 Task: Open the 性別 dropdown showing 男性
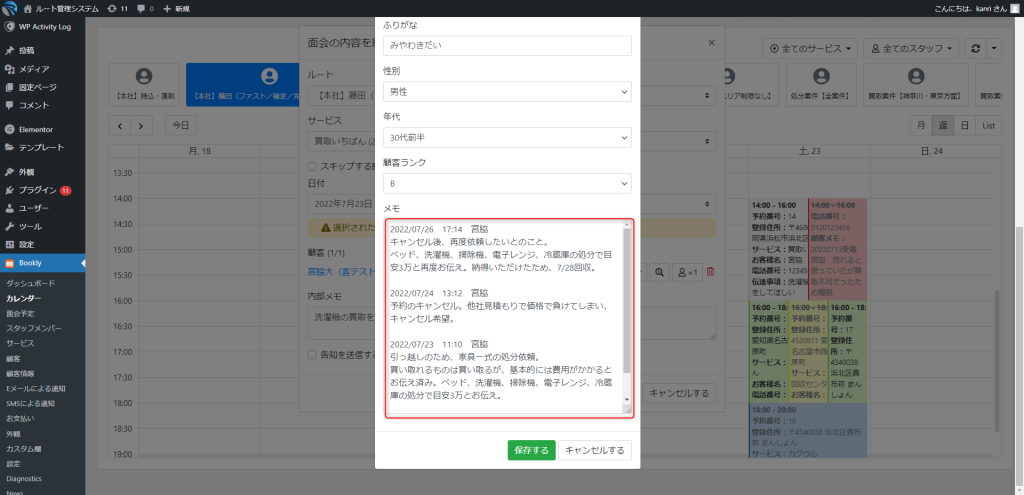point(507,92)
